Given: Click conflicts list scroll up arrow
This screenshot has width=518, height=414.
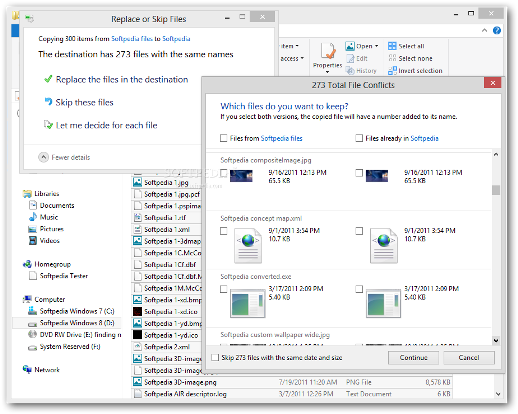Looking at the screenshot, I should point(496,154).
